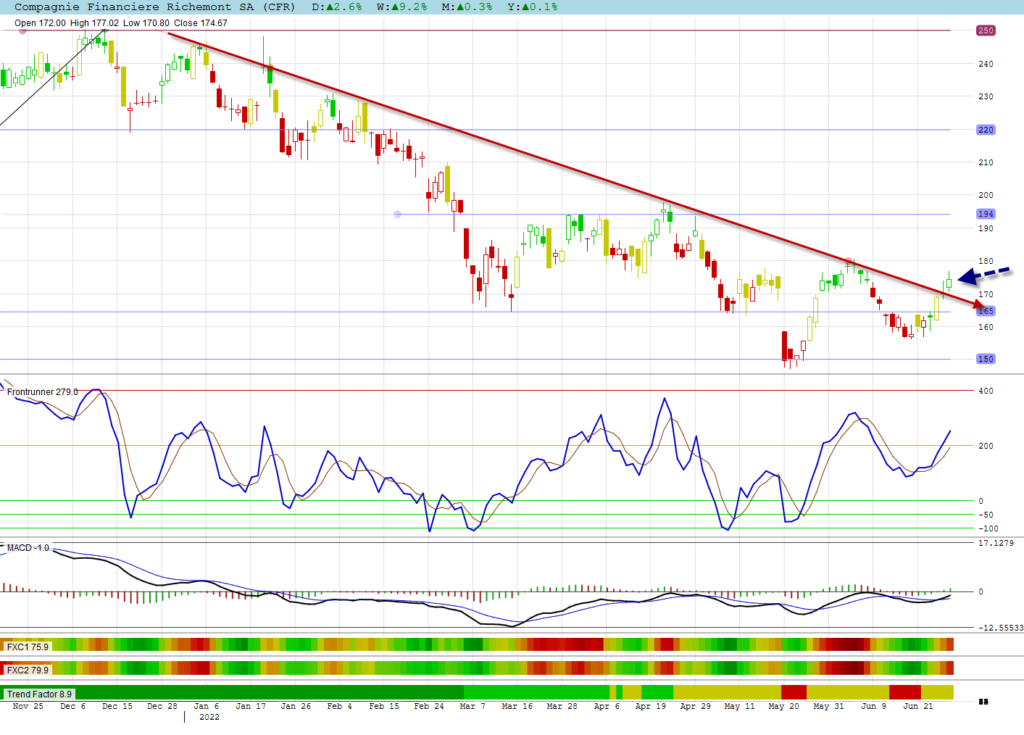Click the High 177.02 readout
This screenshot has width=1024, height=735.
(x=95, y=23)
